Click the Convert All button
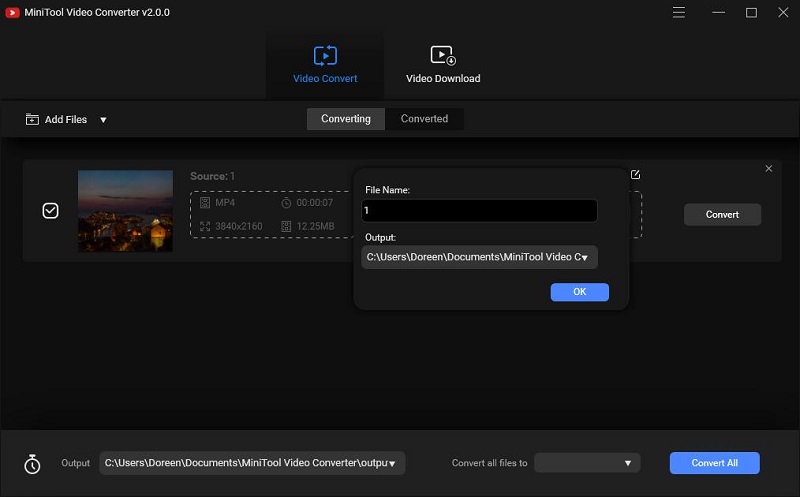 [714, 463]
